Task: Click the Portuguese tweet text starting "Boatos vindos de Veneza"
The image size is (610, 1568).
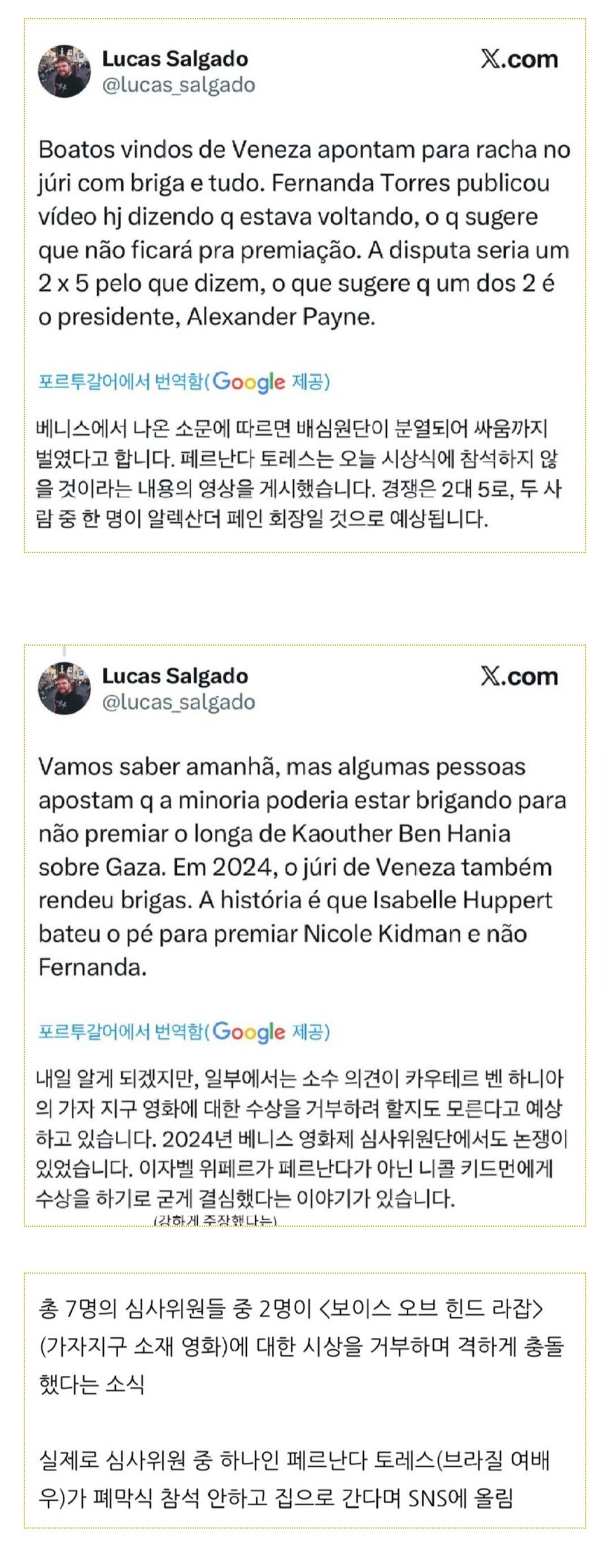Action: (x=304, y=233)
